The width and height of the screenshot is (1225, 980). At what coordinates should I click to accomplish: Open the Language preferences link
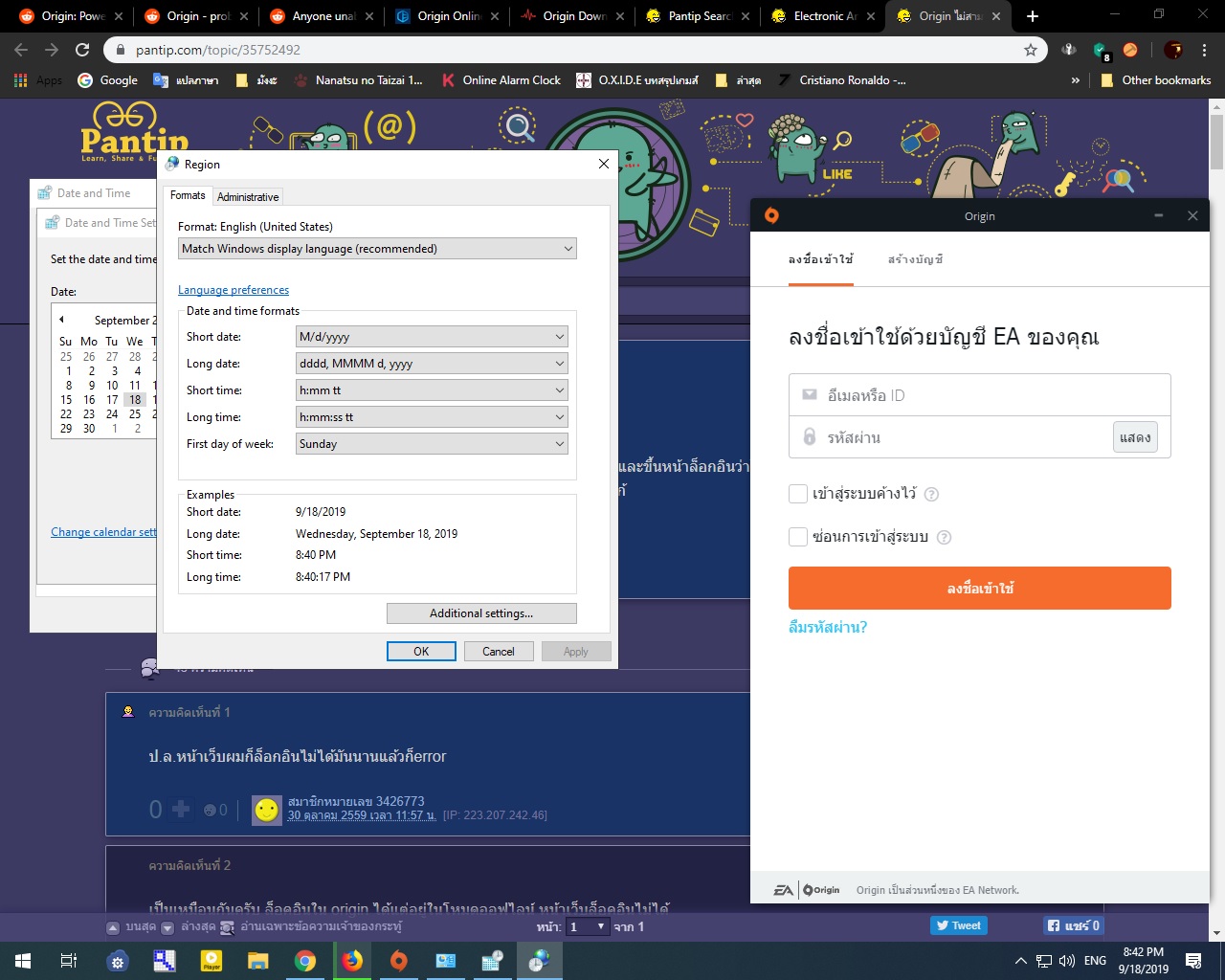(x=234, y=290)
